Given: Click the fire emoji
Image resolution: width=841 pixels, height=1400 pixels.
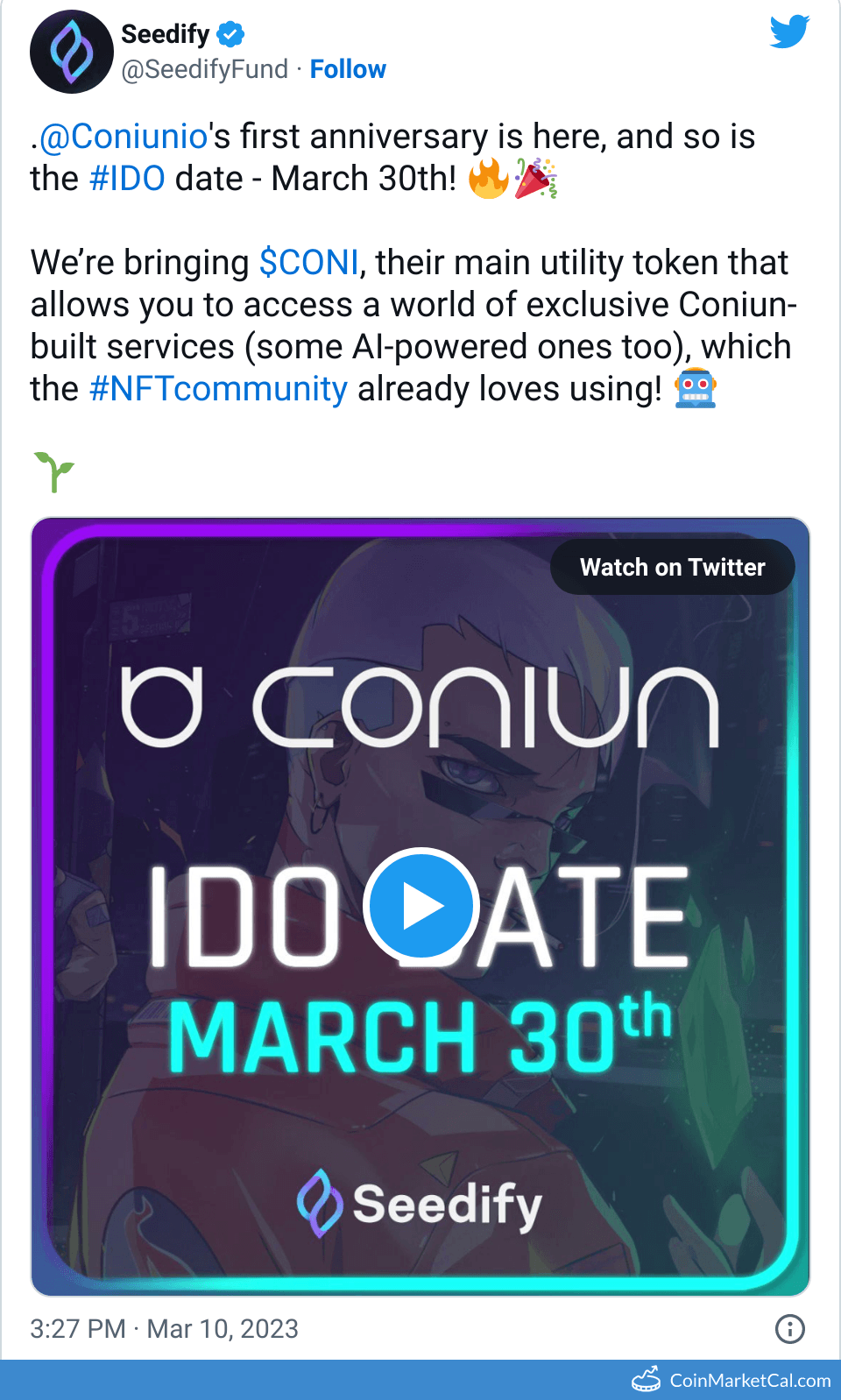Looking at the screenshot, I should 488,179.
